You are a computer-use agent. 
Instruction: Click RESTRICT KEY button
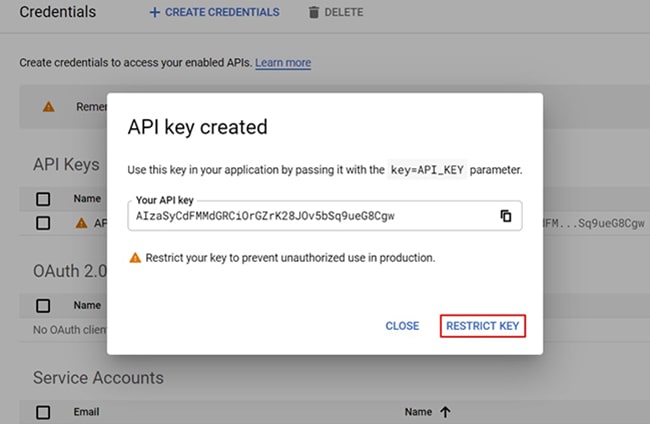point(483,326)
